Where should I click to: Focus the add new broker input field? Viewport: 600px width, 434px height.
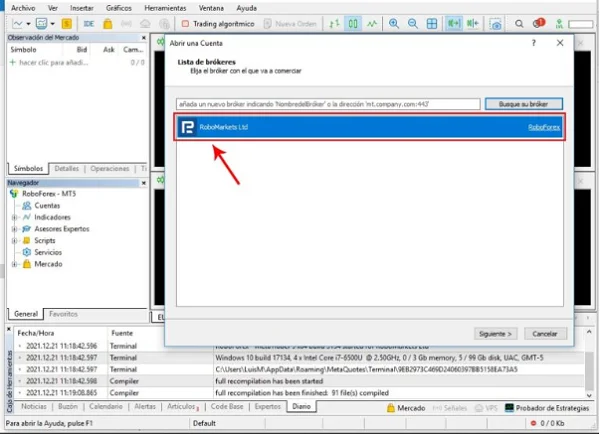[x=328, y=104]
